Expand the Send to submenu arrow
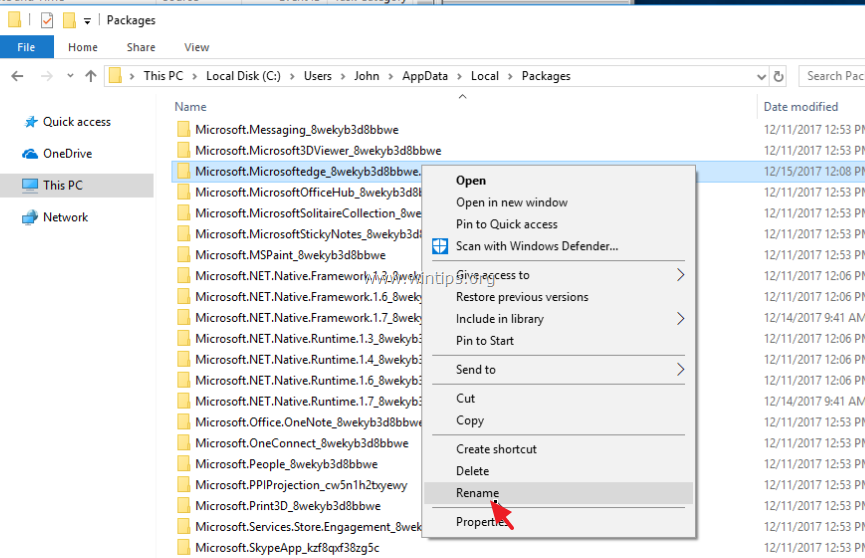Screen dimensions: 865x558 [680, 369]
